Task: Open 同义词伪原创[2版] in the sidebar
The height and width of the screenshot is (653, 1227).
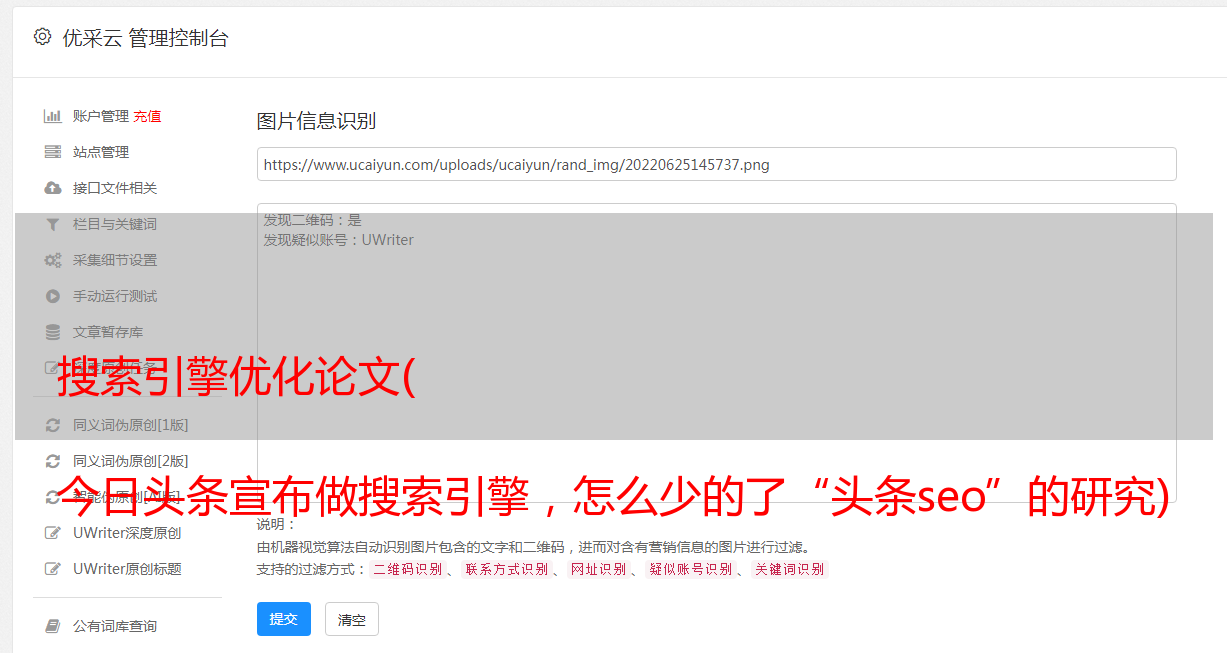Action: tap(131, 461)
